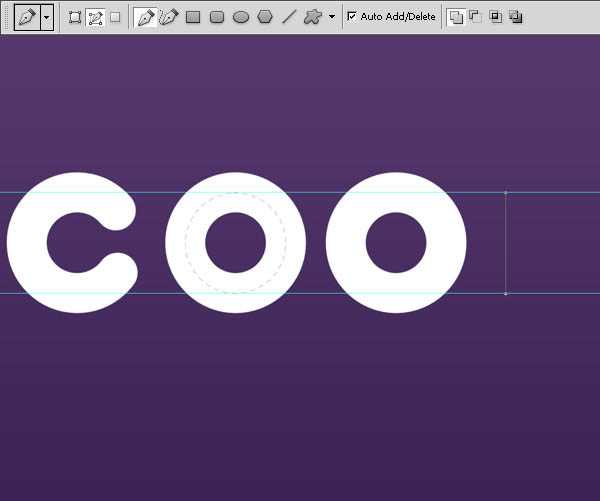Select the Rounded Rectangle tool
This screenshot has height=501, width=600.
217,17
